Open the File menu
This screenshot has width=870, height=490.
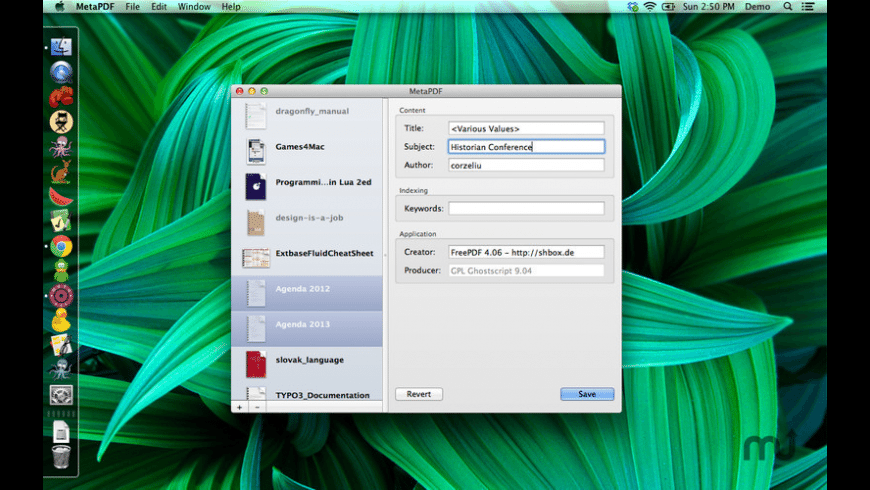point(133,7)
